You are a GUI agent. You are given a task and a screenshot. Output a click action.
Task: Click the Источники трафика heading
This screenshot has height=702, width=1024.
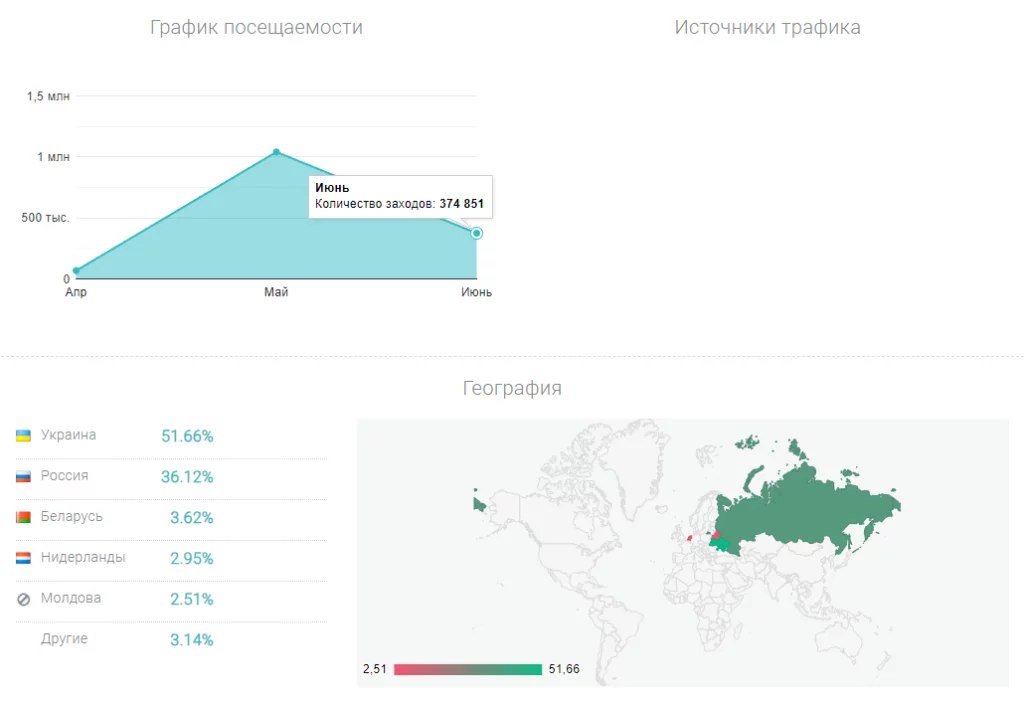(x=767, y=28)
